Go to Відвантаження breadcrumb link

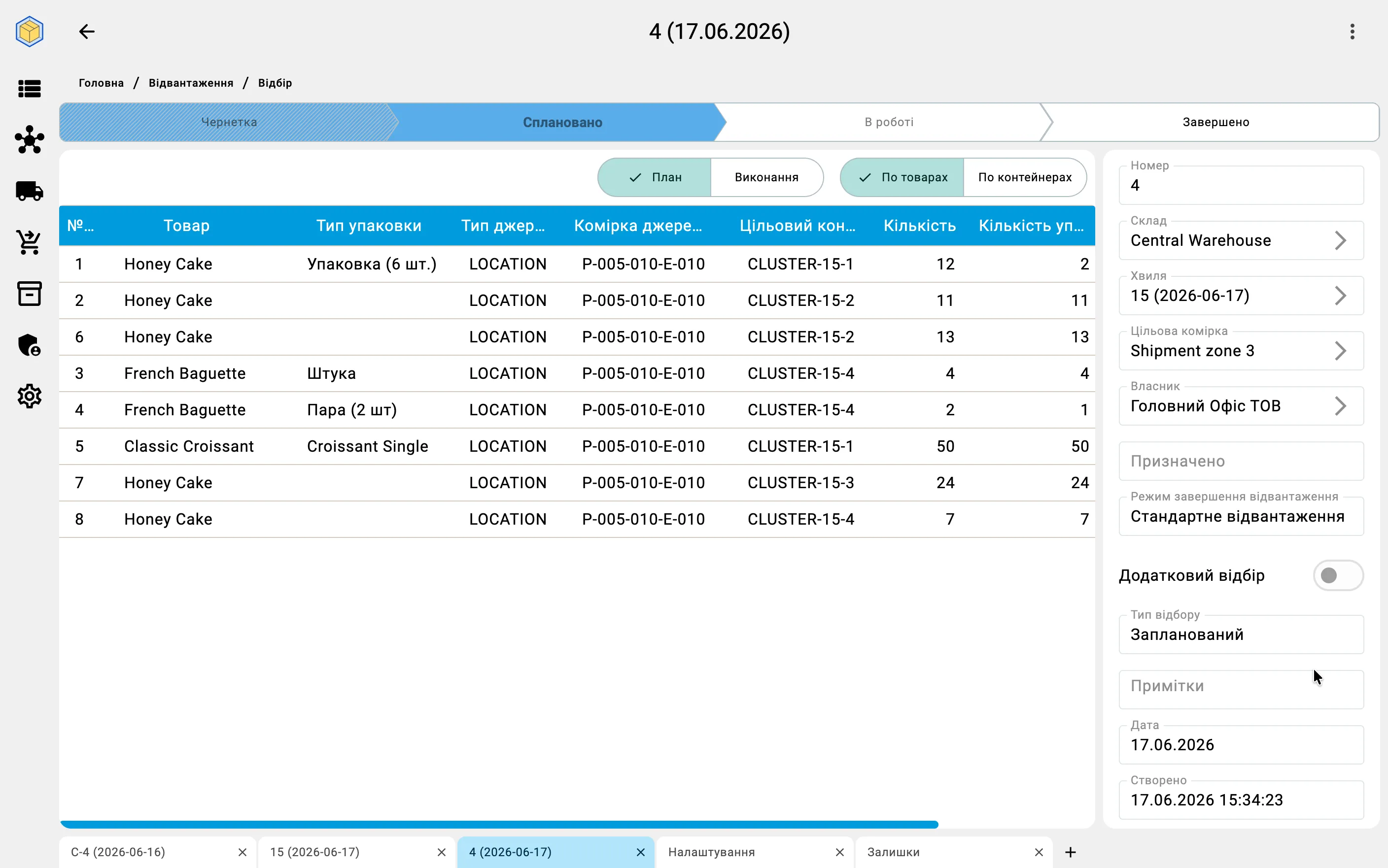(191, 83)
